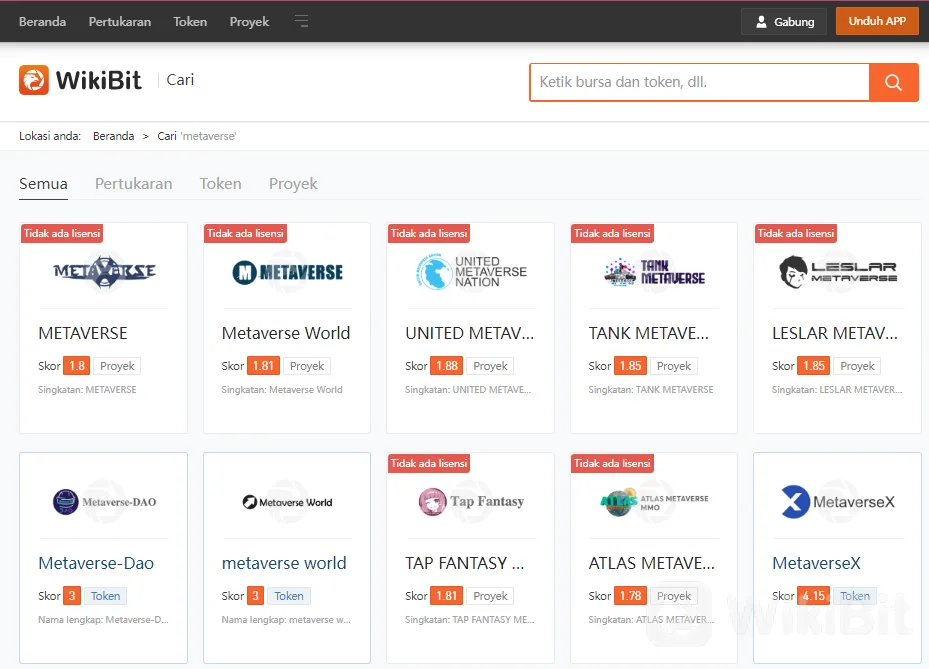
Task: Click the 1.88 score badge on United Metaverse
Action: [x=447, y=366]
